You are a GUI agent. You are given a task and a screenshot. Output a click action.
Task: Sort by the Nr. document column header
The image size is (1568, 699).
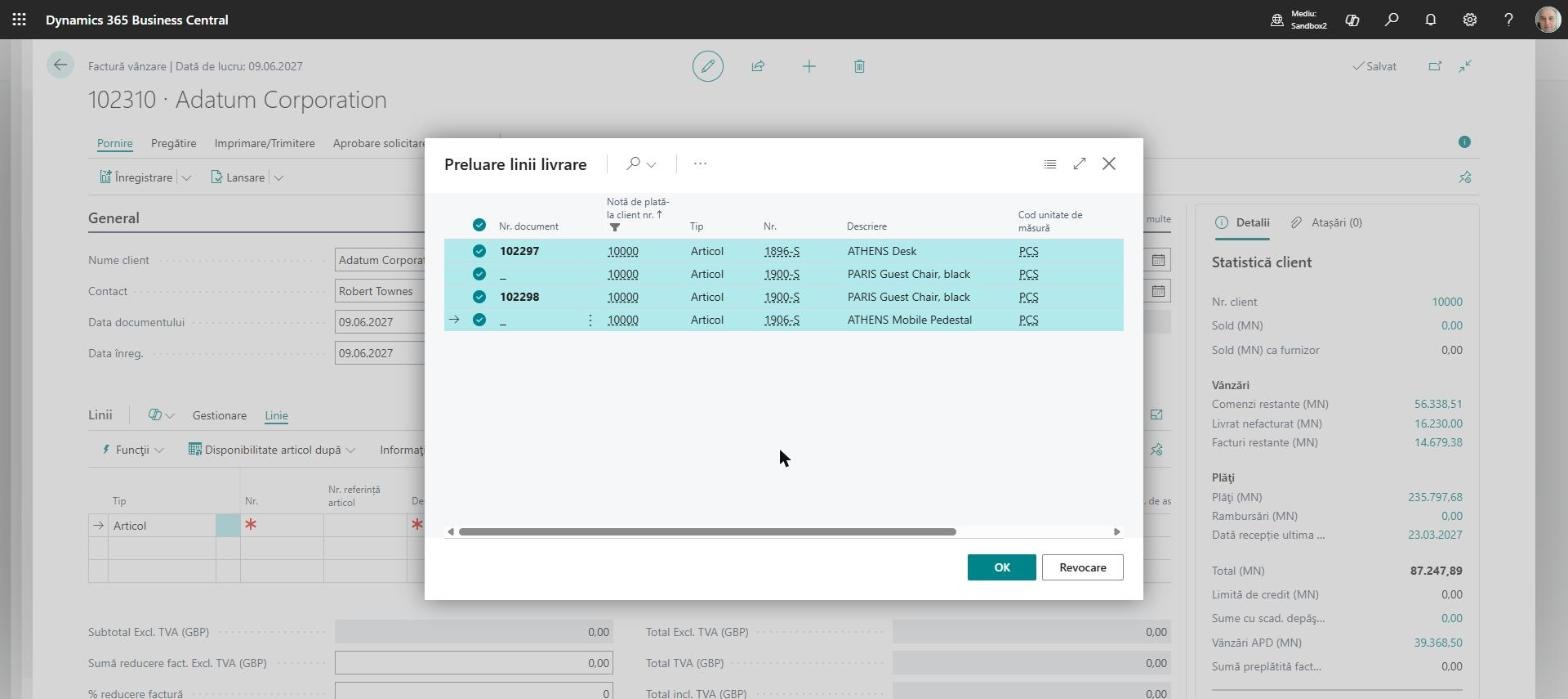[528, 227]
